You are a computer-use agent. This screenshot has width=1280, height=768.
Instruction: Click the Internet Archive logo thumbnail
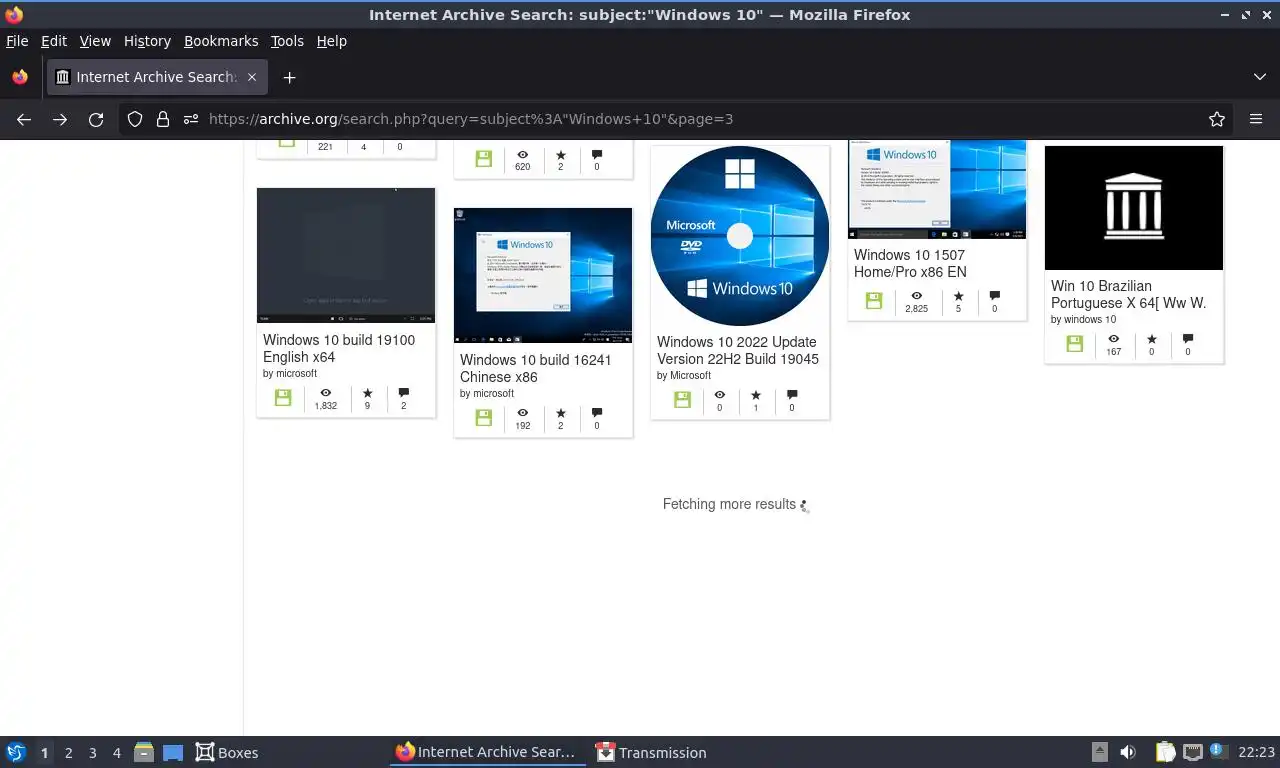(1134, 208)
